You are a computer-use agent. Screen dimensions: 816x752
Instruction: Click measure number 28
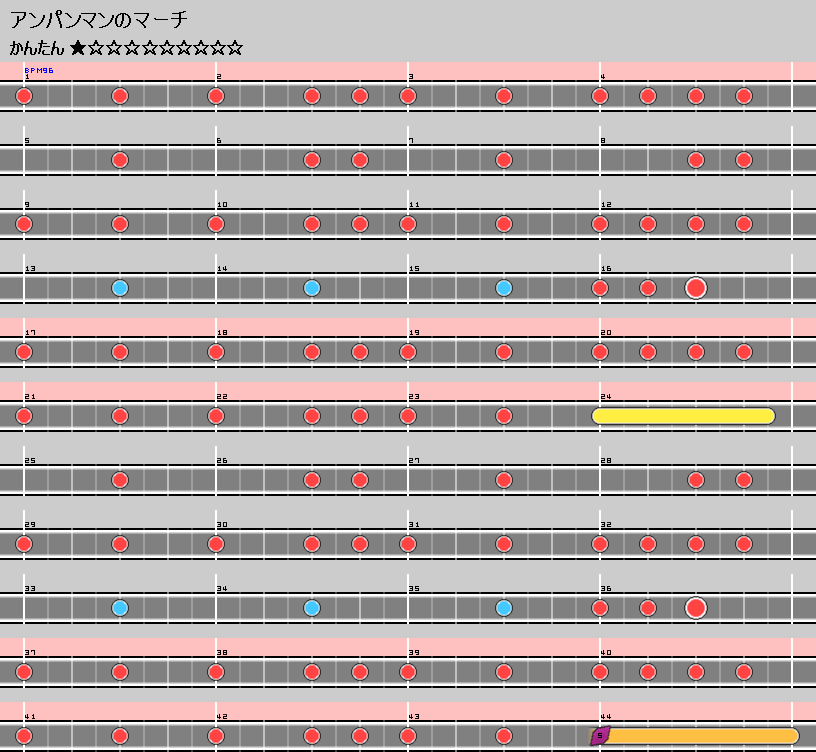coord(606,461)
